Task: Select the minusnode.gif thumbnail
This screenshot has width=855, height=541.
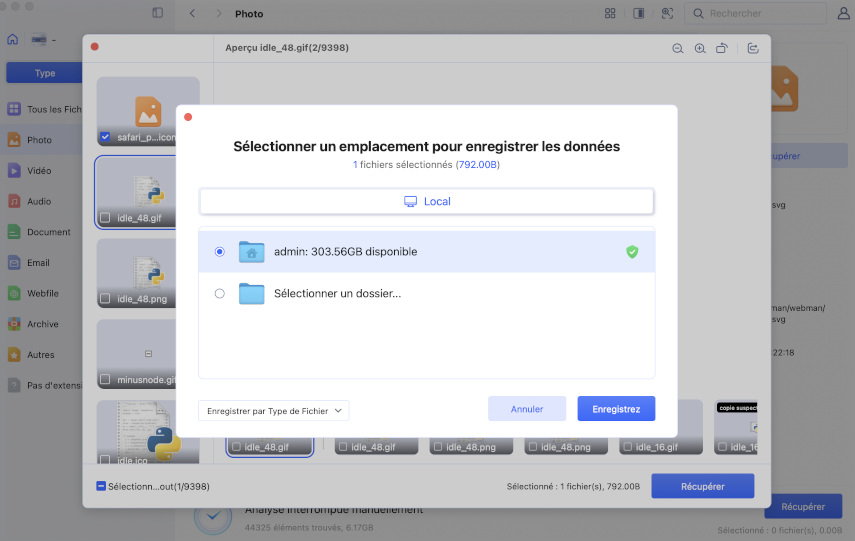Action: point(136,354)
